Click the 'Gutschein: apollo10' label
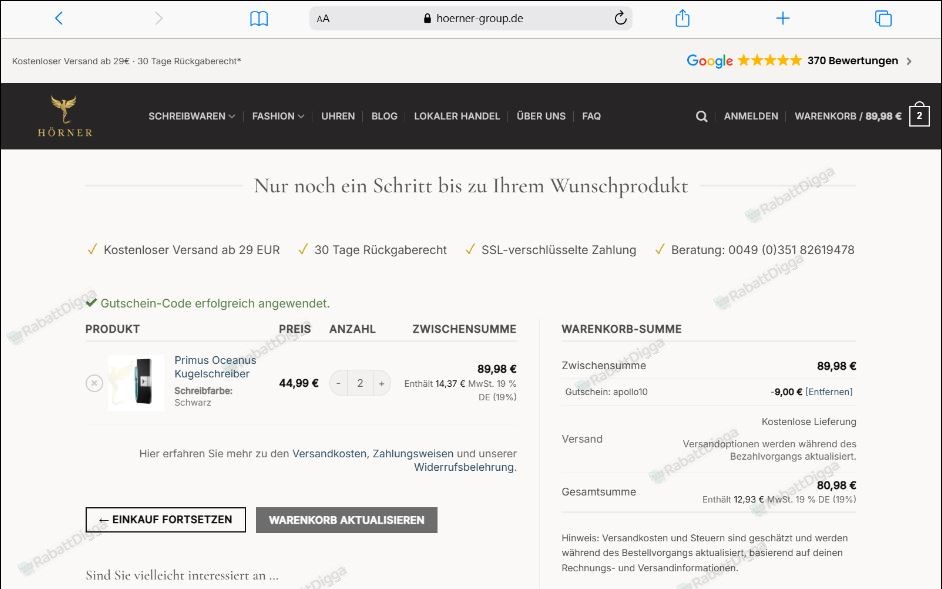The image size is (942, 589). click(606, 392)
